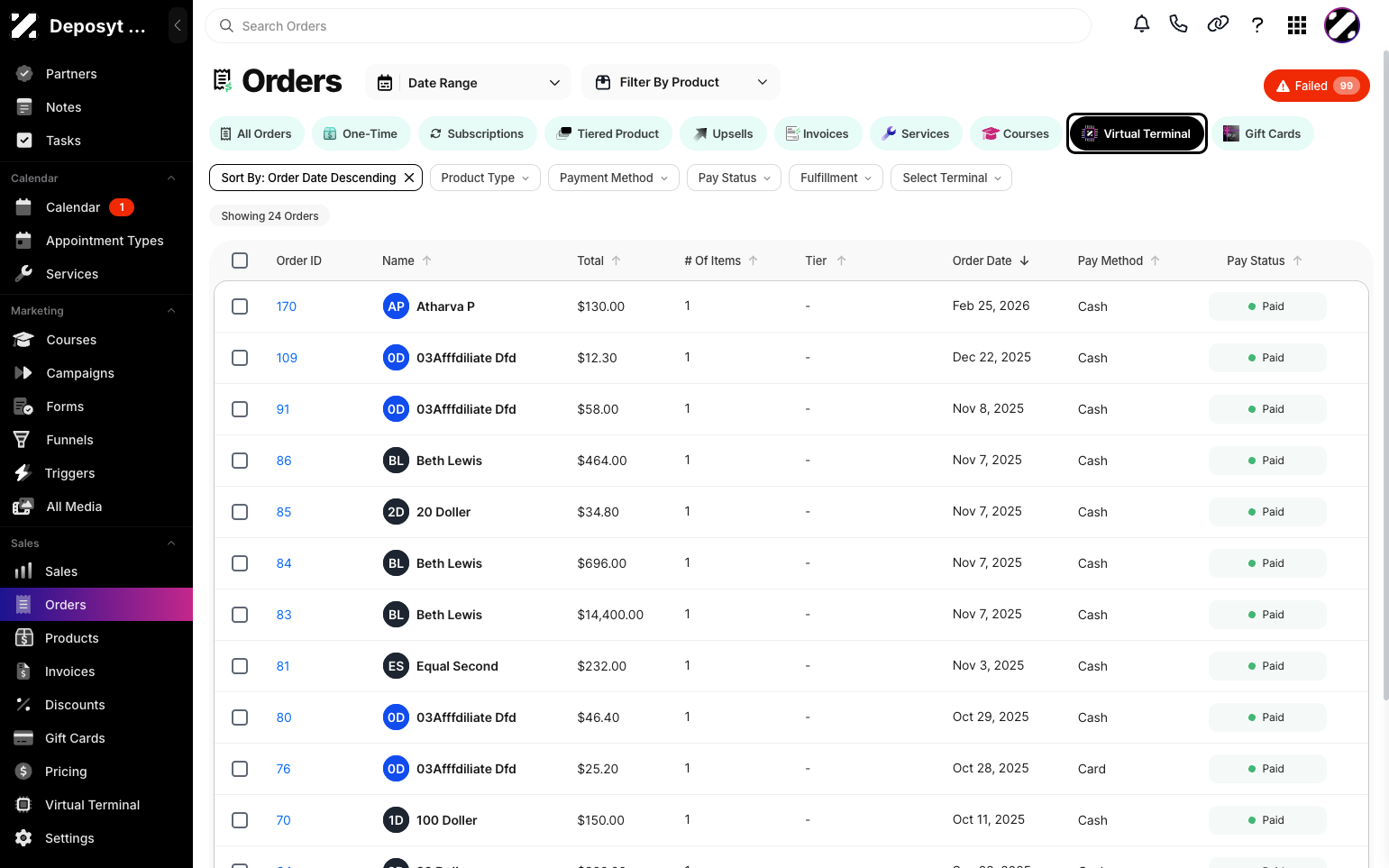This screenshot has width=1389, height=868.
Task: Open the Fulfillment filter dropdown
Action: 836,178
